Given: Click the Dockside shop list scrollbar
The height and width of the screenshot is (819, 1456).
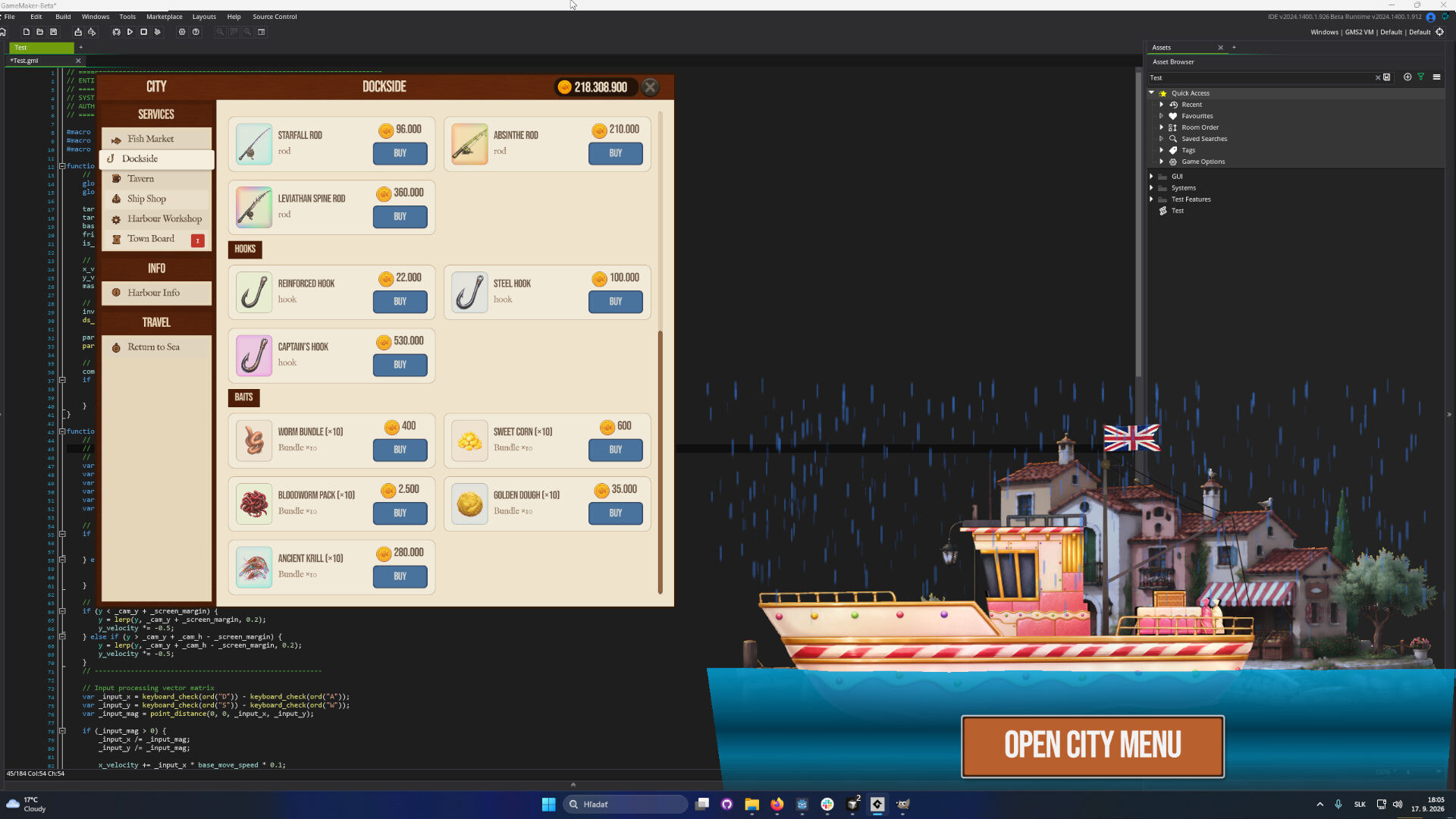Looking at the screenshot, I should pos(660,463).
